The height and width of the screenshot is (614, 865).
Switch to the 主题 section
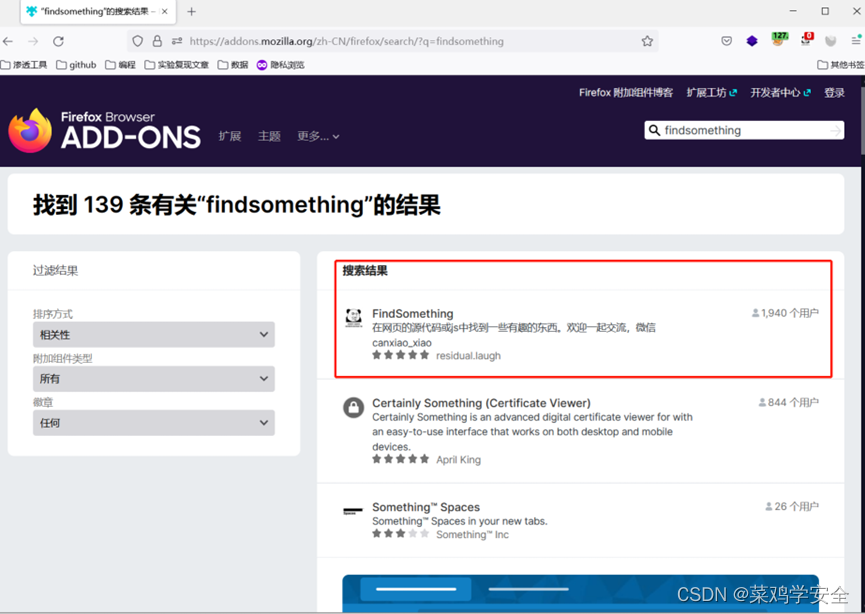pos(269,136)
